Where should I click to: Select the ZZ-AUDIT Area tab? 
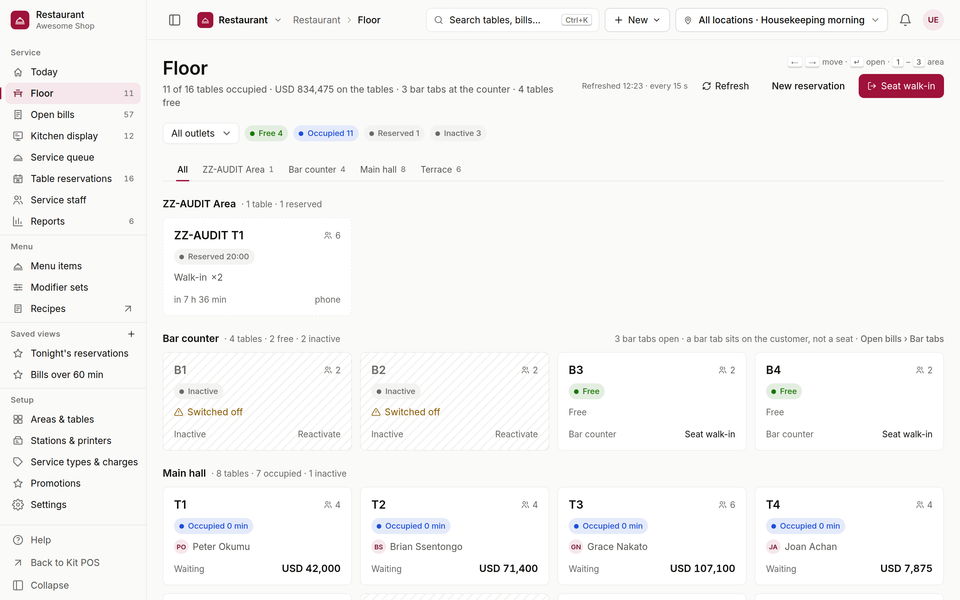(x=238, y=170)
